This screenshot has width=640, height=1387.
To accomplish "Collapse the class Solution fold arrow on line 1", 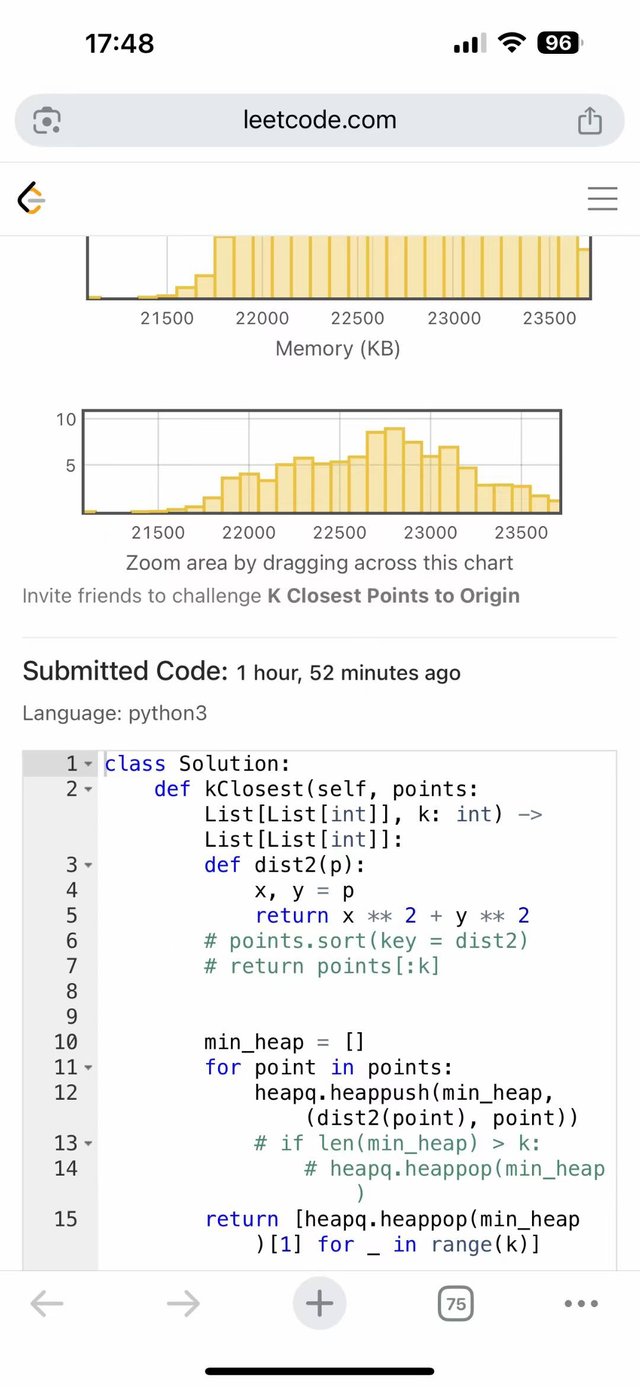I will 88,765.
